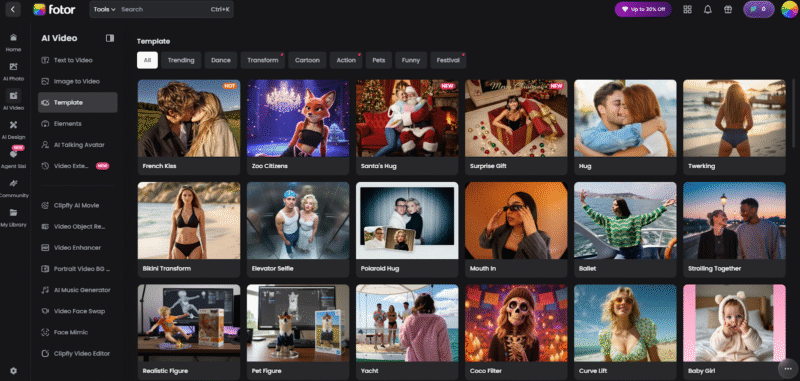Screen dimensions: 800x381
Task: Open Video Extender item
Action: (x=78, y=166)
